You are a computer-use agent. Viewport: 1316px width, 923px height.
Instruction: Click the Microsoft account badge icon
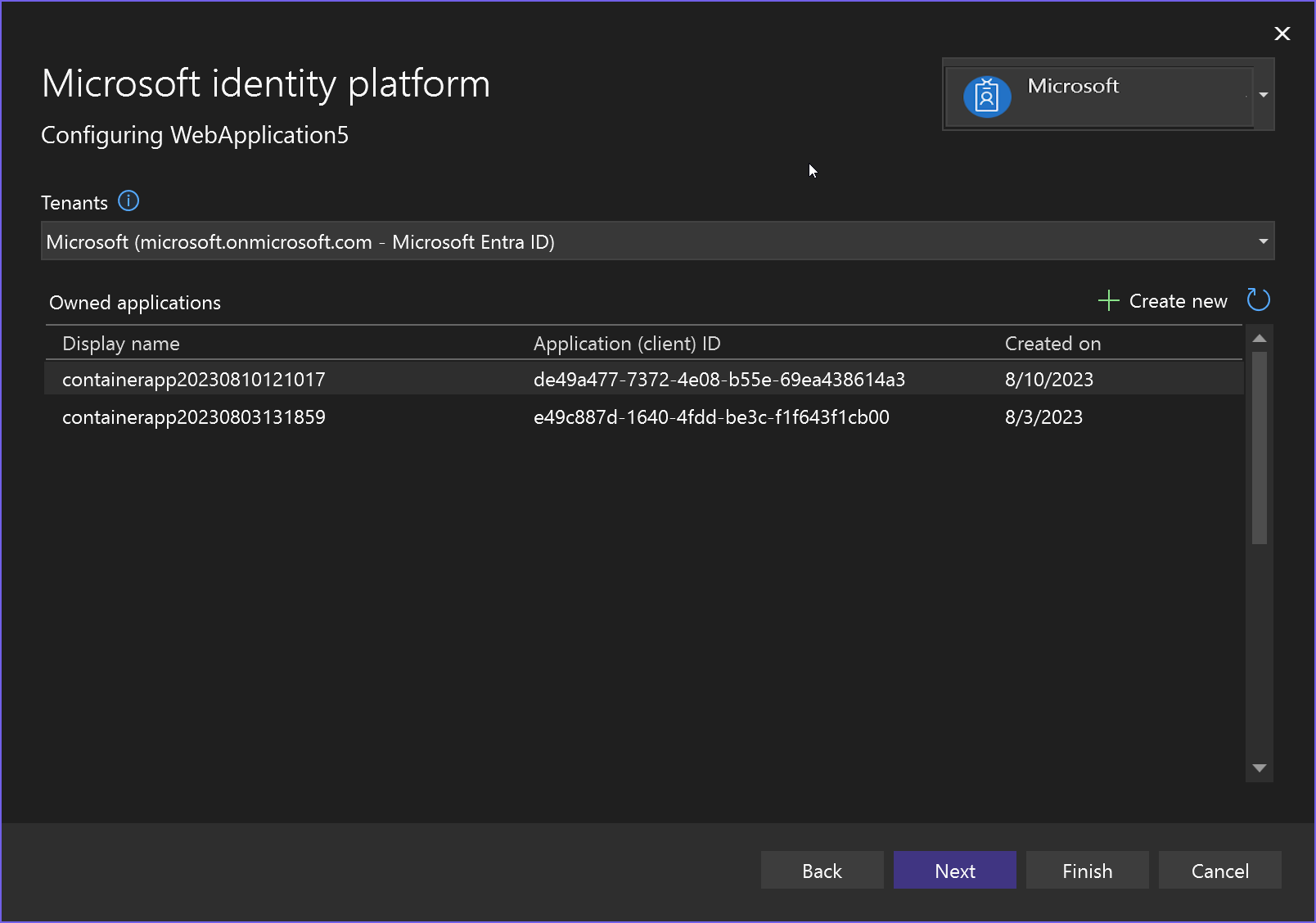[x=987, y=97]
